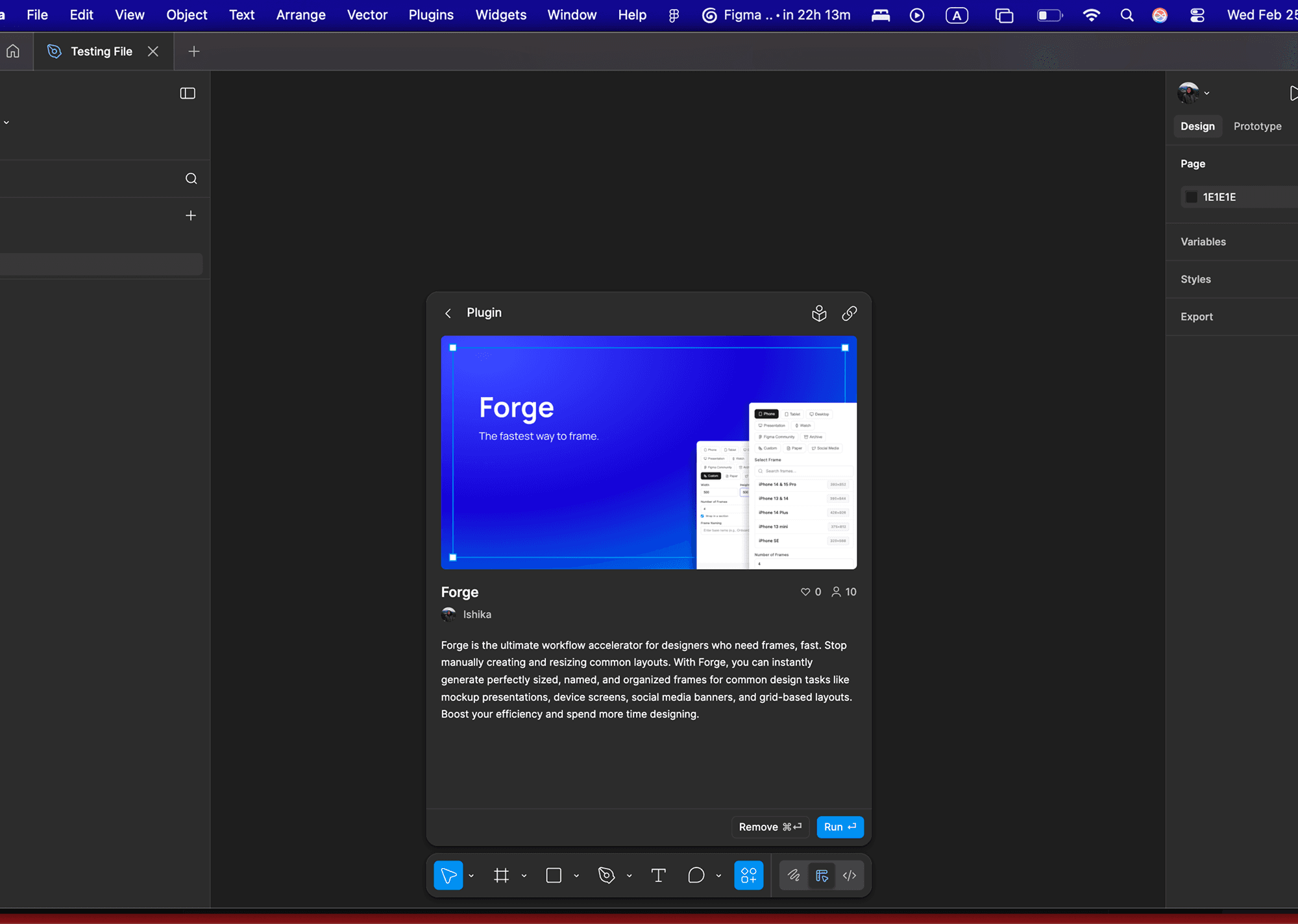Image resolution: width=1298 pixels, height=924 pixels.
Task: Expand the file name chevron in sidebar
Action: pos(6,123)
